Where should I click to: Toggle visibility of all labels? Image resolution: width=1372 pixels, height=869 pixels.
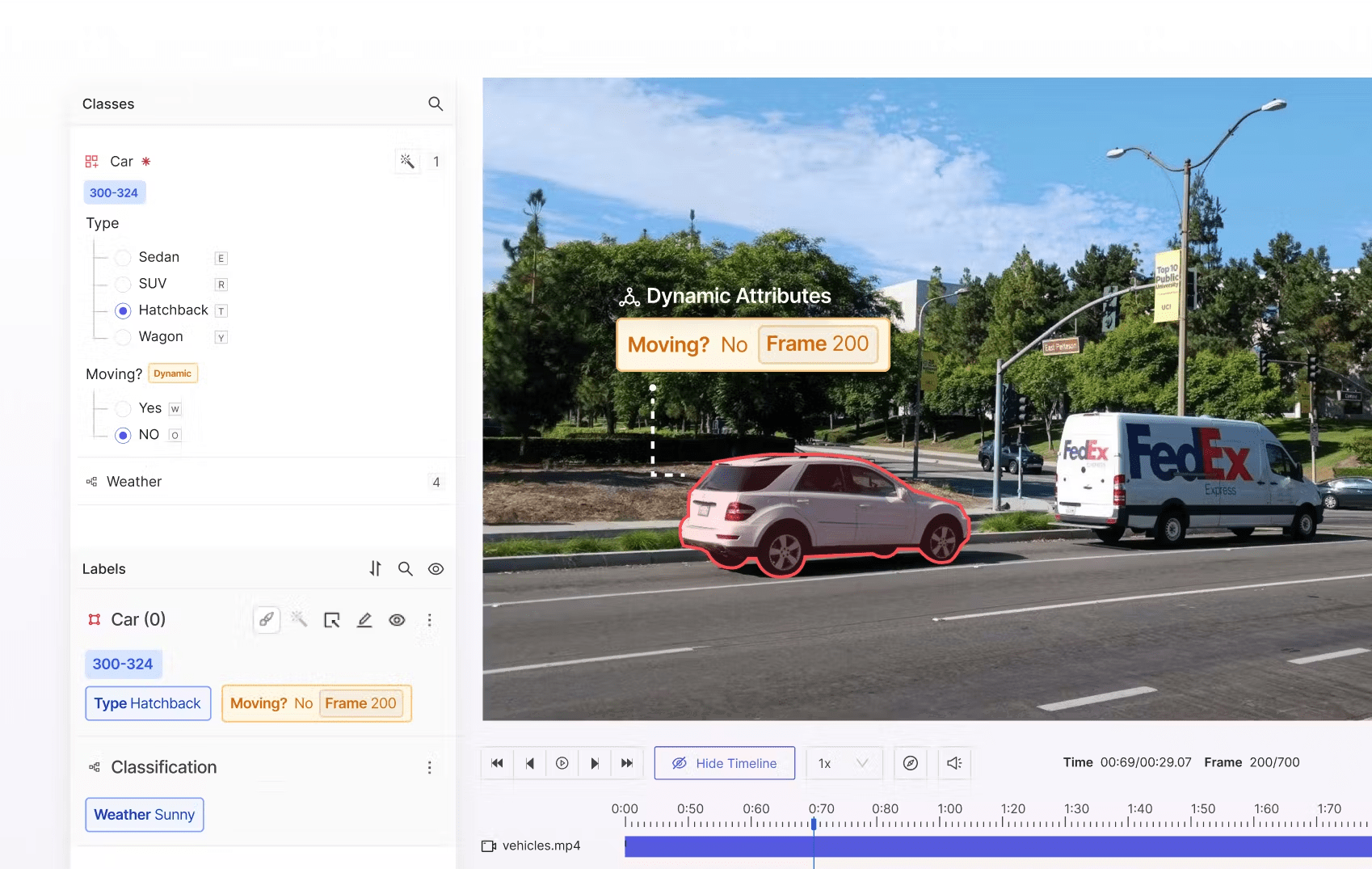[436, 569]
